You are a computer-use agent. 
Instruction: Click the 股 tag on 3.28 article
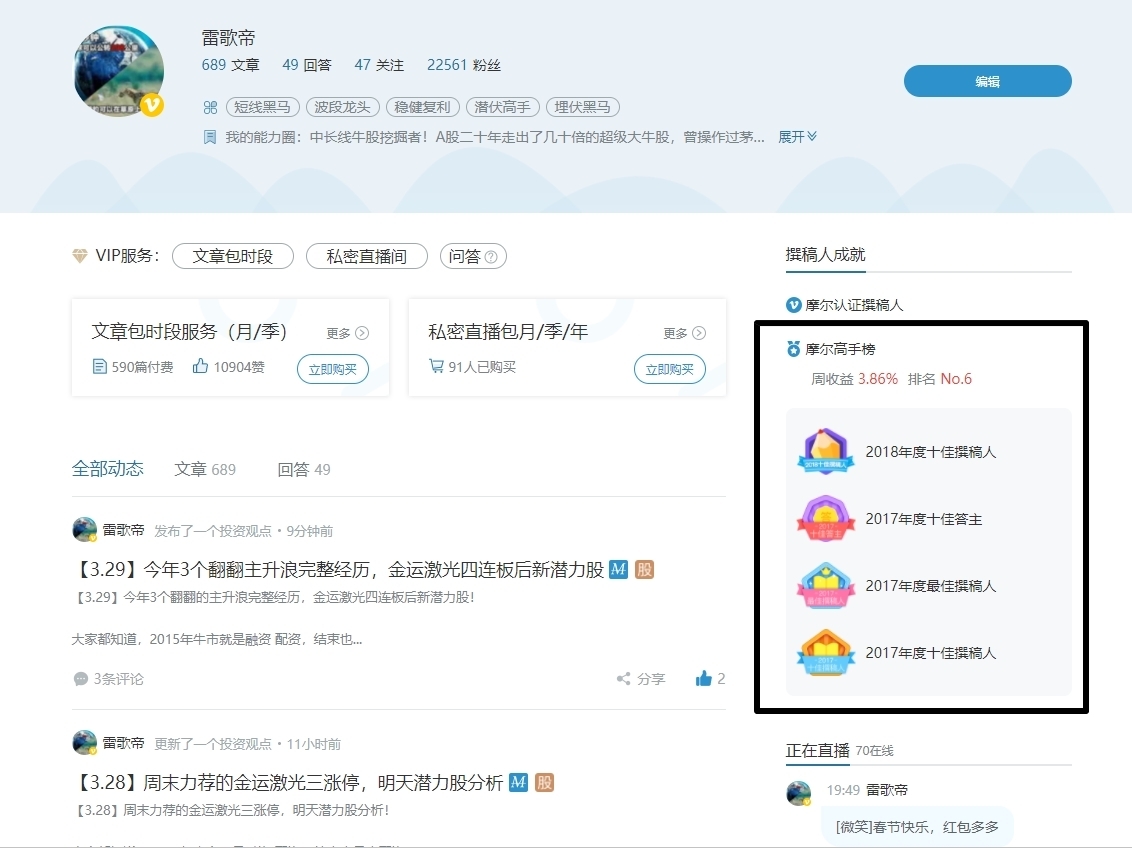pyautogui.click(x=544, y=782)
